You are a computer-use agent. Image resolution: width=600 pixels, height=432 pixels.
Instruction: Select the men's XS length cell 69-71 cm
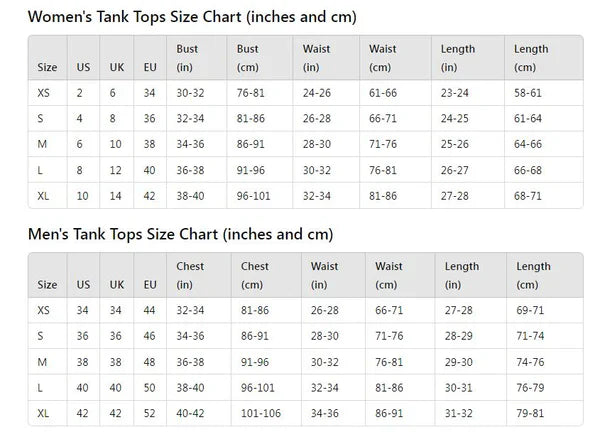click(530, 310)
